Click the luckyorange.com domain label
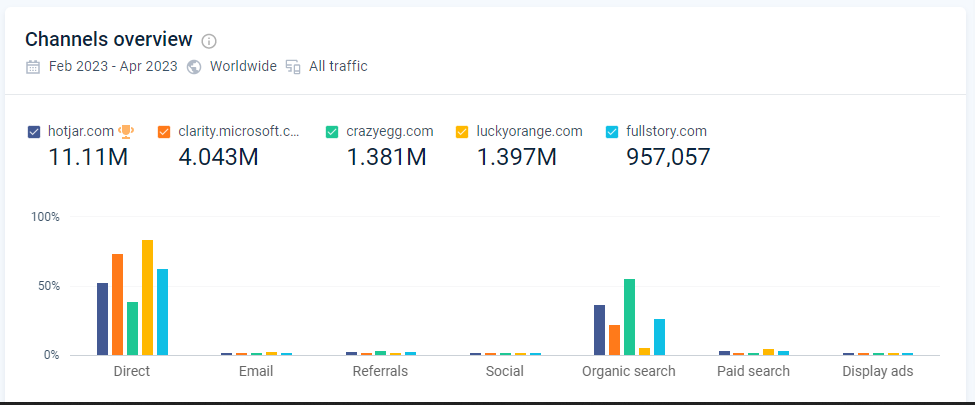Viewport: 975px width, 405px height. point(529,131)
